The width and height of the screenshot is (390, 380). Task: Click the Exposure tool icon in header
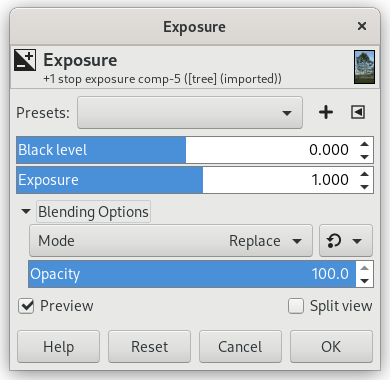tap(25, 60)
